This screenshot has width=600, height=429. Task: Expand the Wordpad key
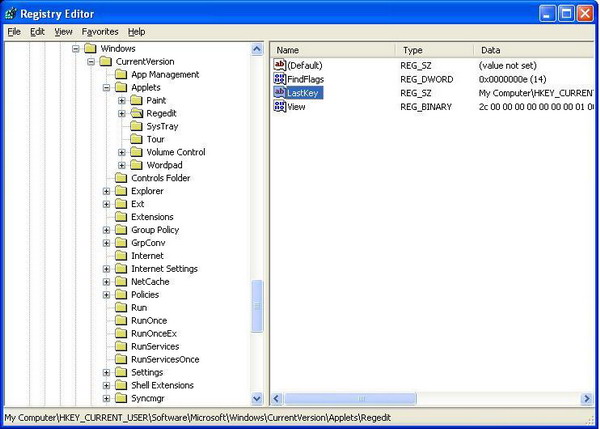coord(122,165)
